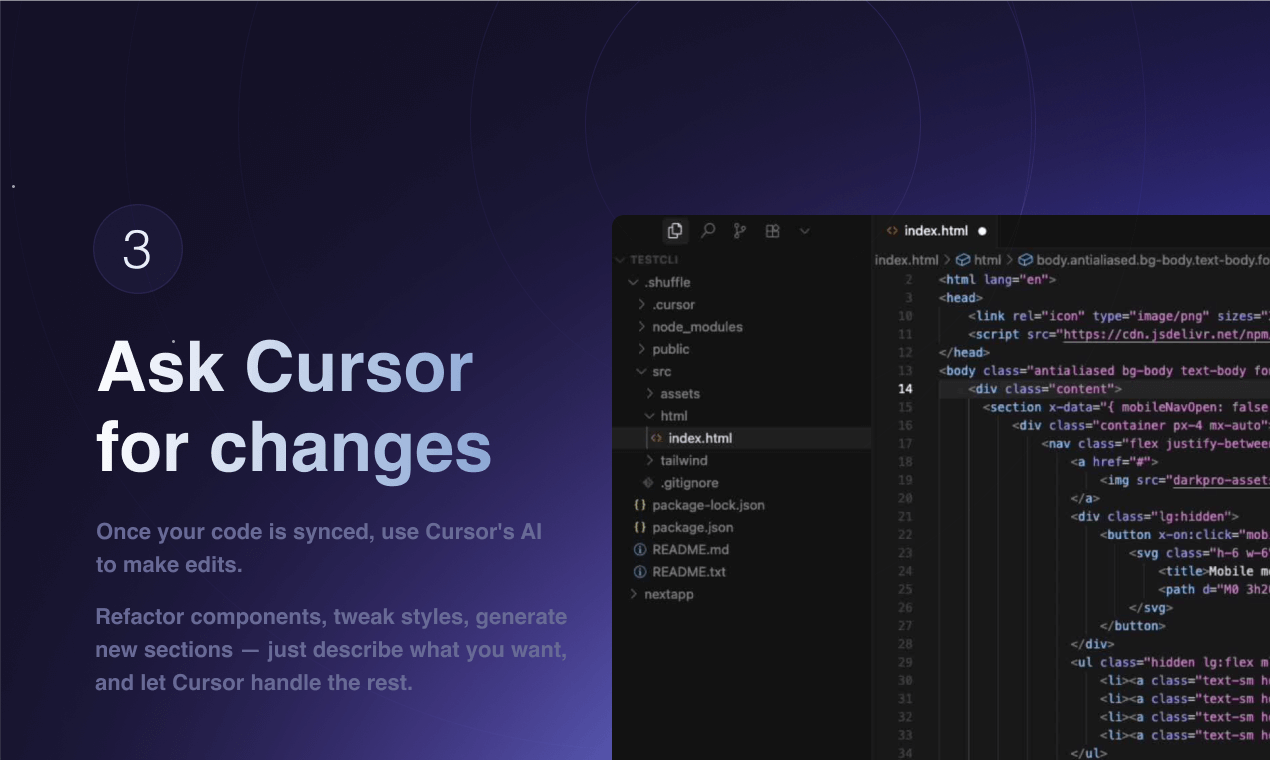Image resolution: width=1270 pixels, height=760 pixels.
Task: Open the Source Control branch icon
Action: pyautogui.click(x=740, y=231)
